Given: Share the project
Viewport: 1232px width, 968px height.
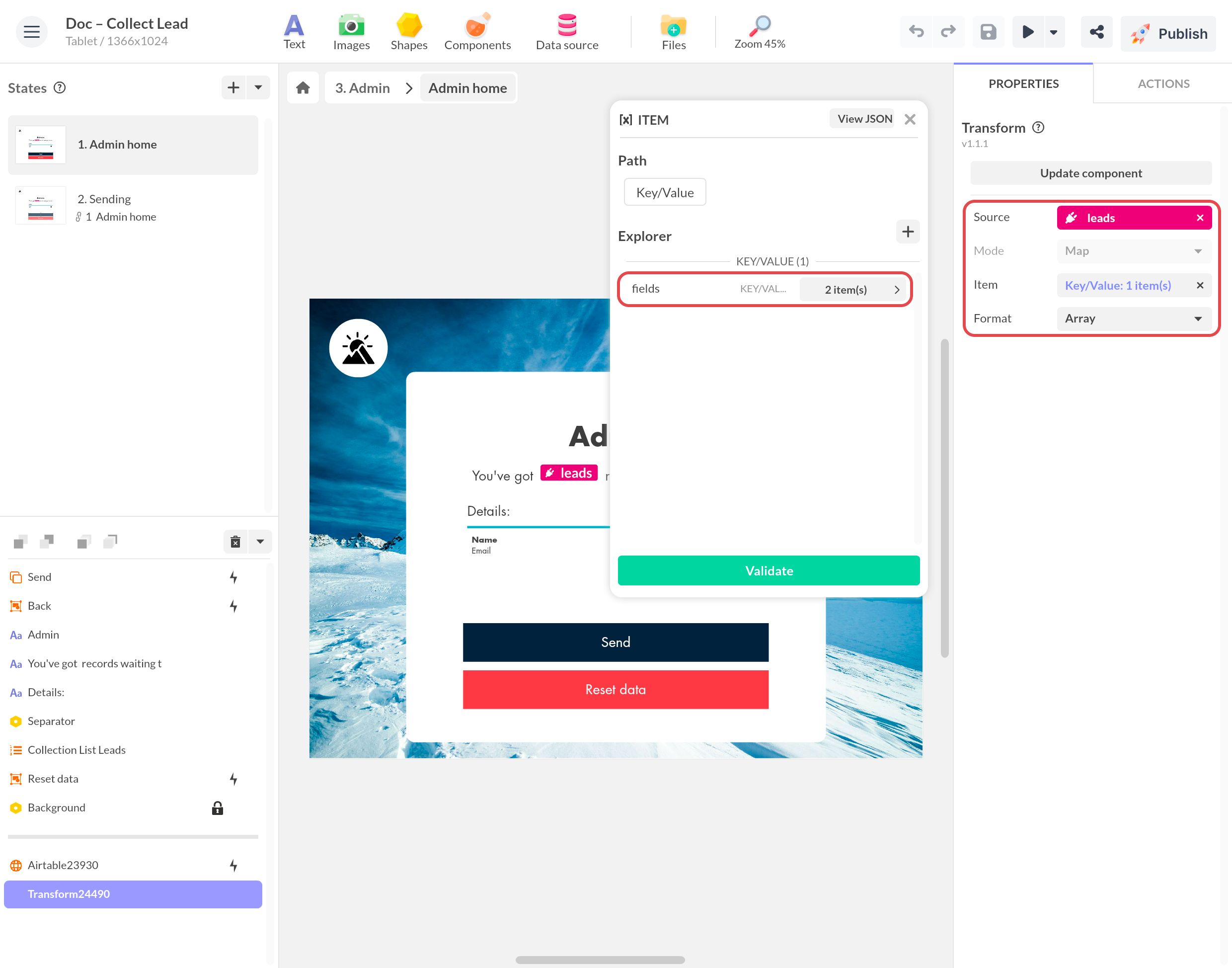Looking at the screenshot, I should click(1096, 32).
